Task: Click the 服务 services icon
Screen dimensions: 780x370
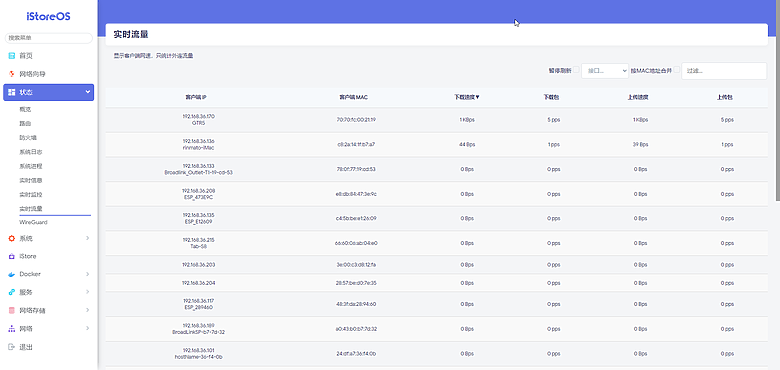Action: [x=11, y=292]
